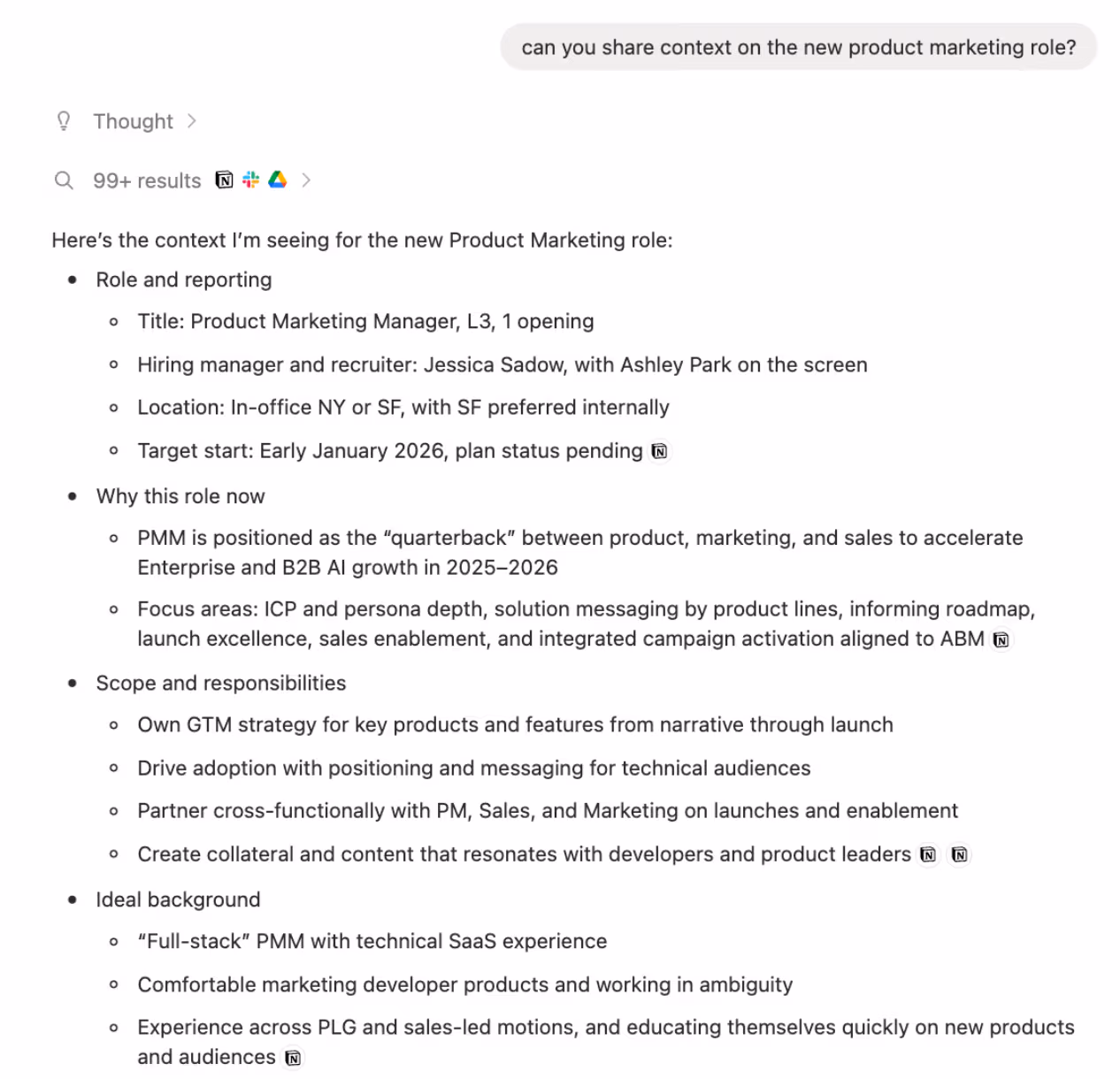
Task: Open the Notion source icon near 99+ results
Action: click(x=224, y=180)
